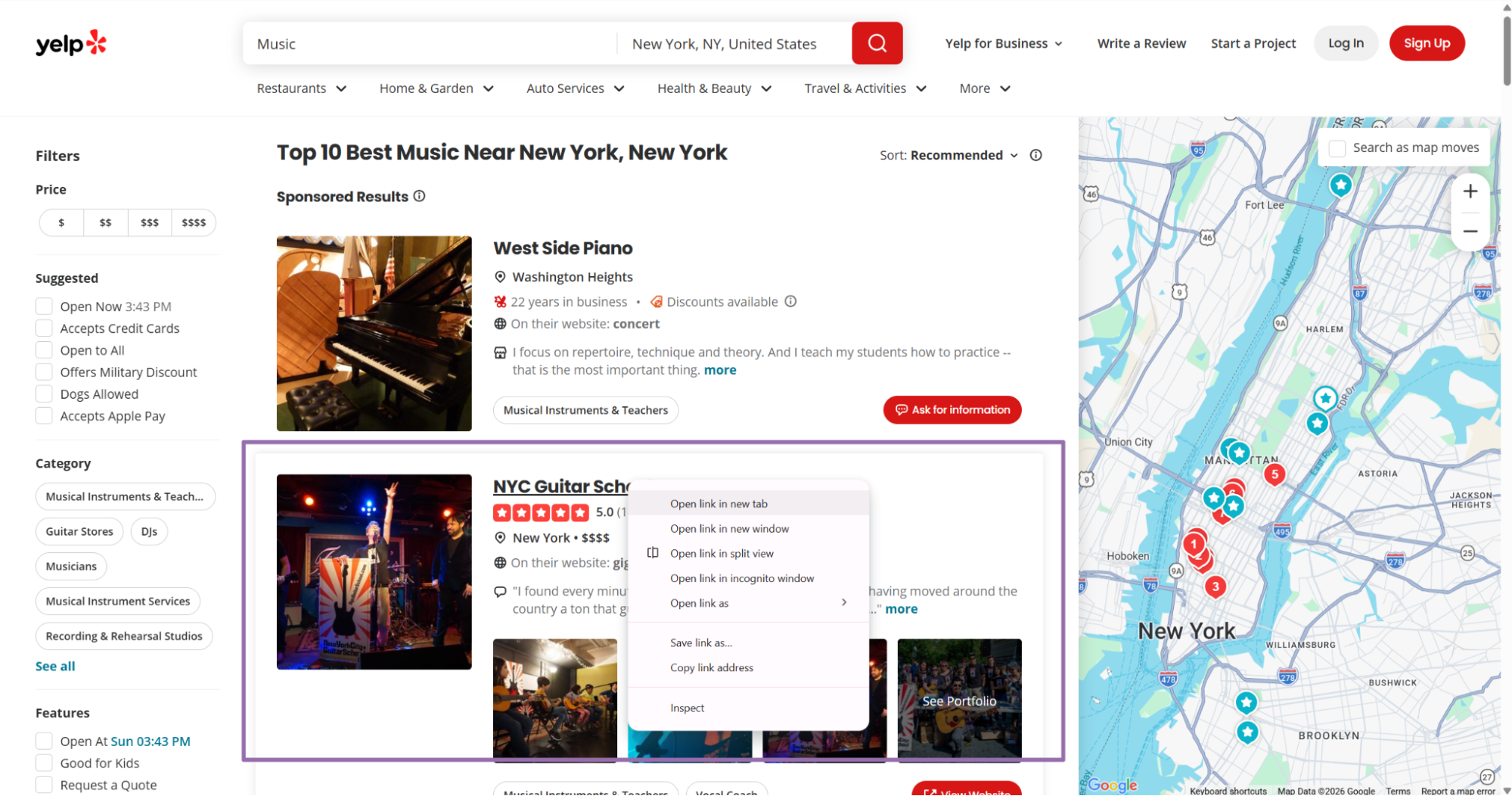Click Ask for information button
The height and width of the screenshot is (796, 1512).
tap(952, 409)
